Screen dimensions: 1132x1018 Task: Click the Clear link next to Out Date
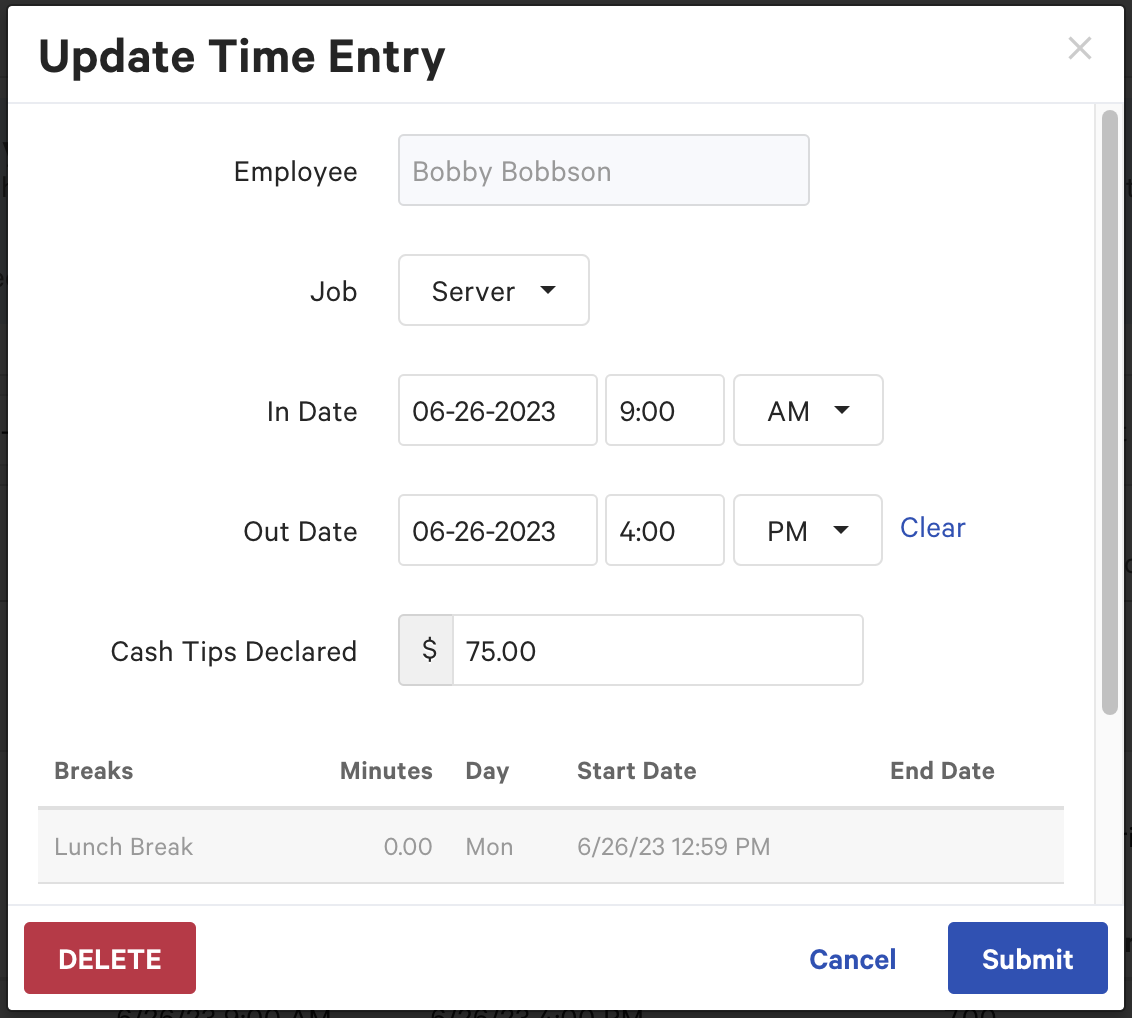(x=932, y=527)
